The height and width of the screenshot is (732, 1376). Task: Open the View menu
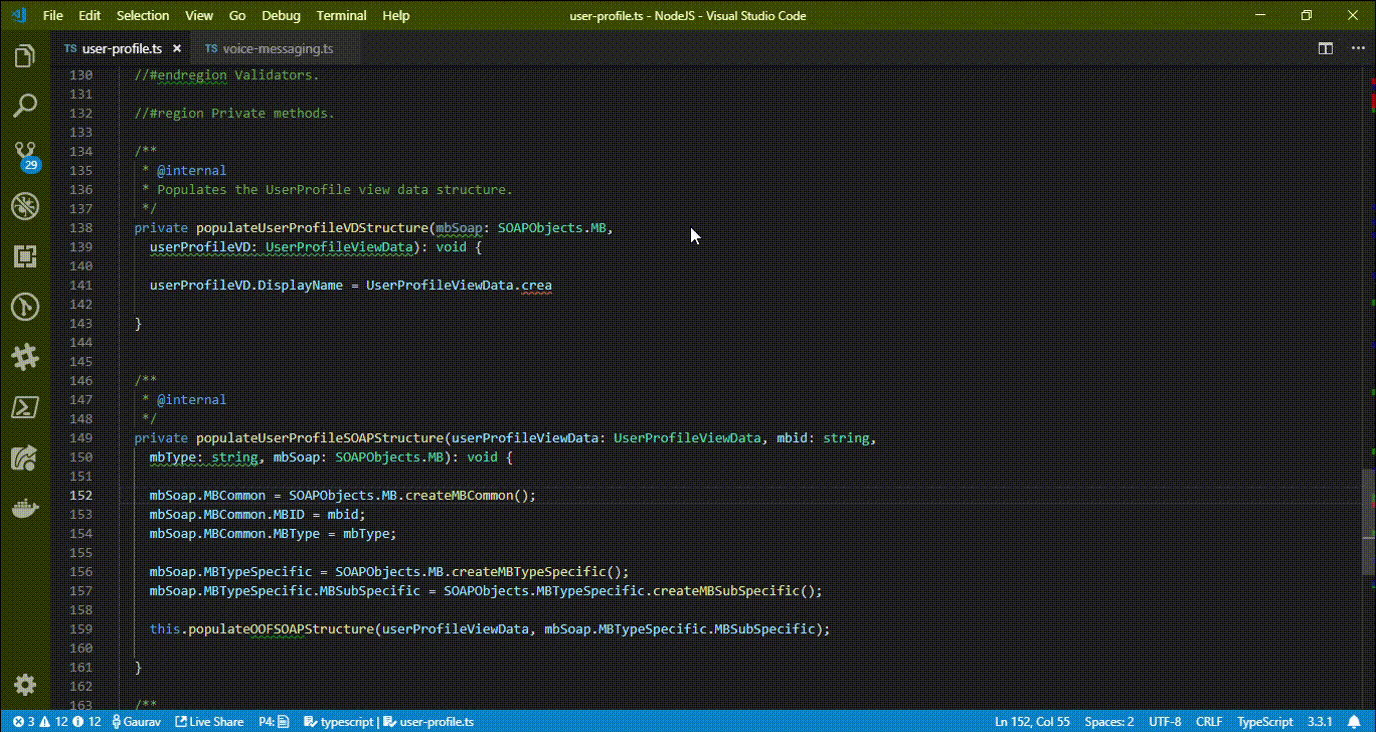(199, 15)
